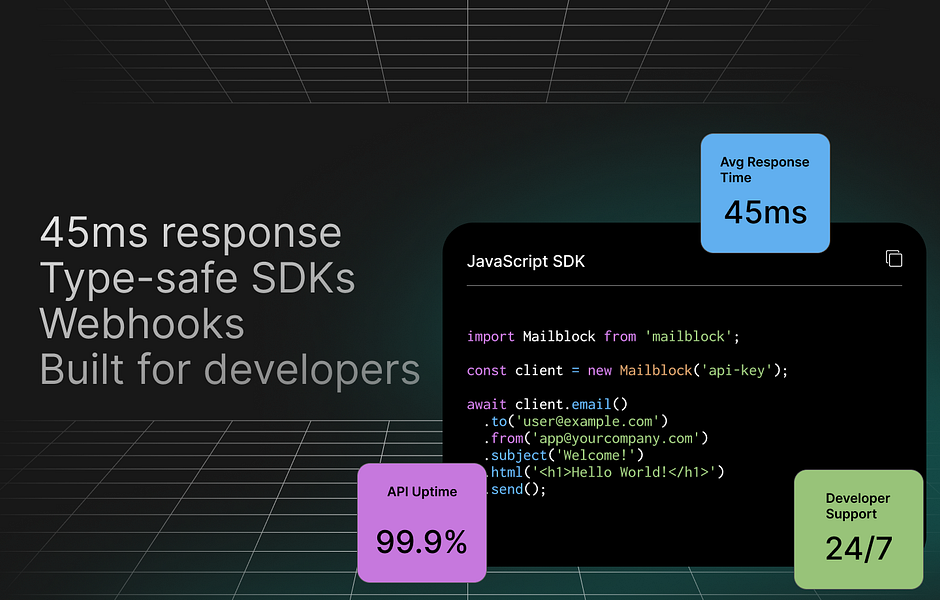Click the 'const client = new Mailblock' code line
This screenshot has width=940, height=600.
(627, 370)
